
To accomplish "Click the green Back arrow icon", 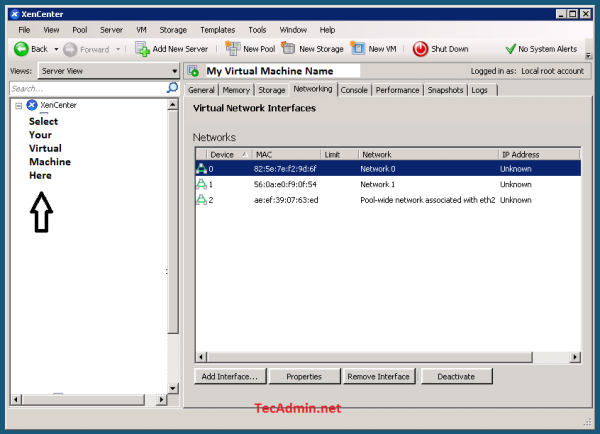I will [21, 48].
